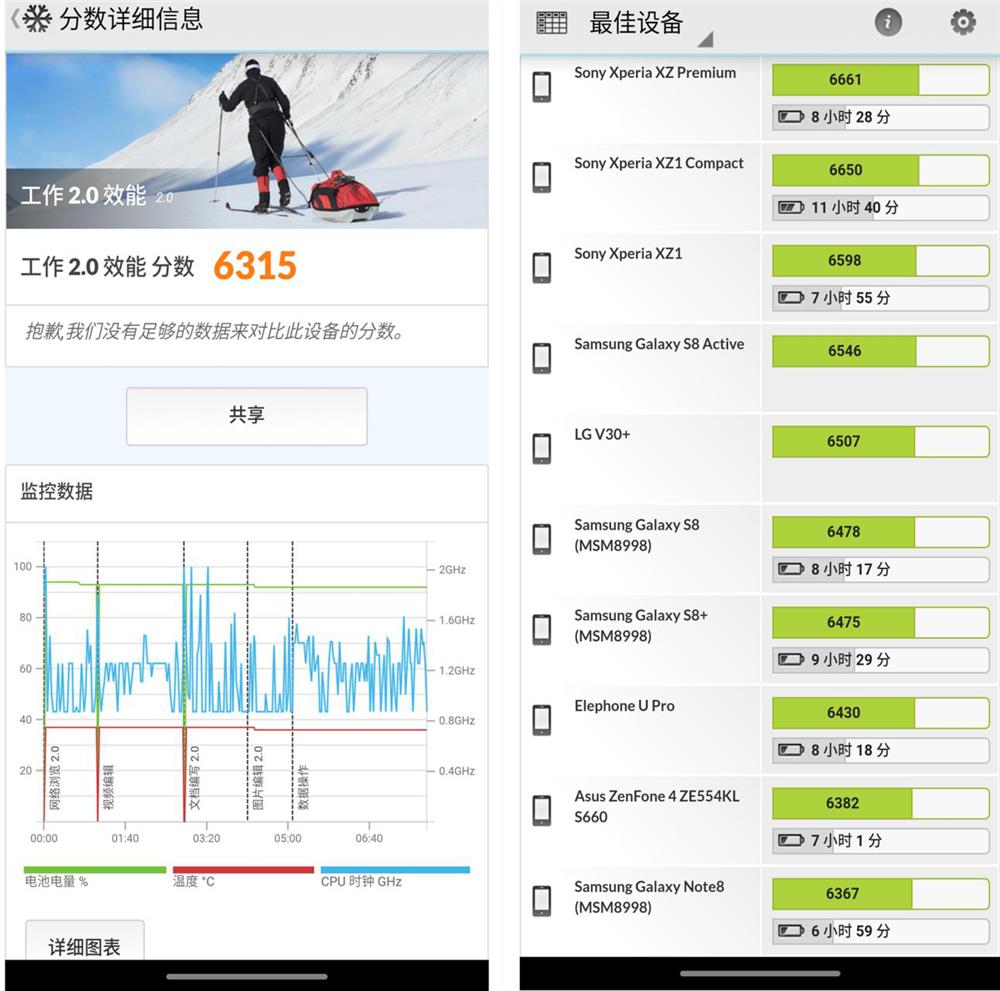The image size is (1000, 991).
Task: Select the 最佳设备 title
Action: coord(635,23)
